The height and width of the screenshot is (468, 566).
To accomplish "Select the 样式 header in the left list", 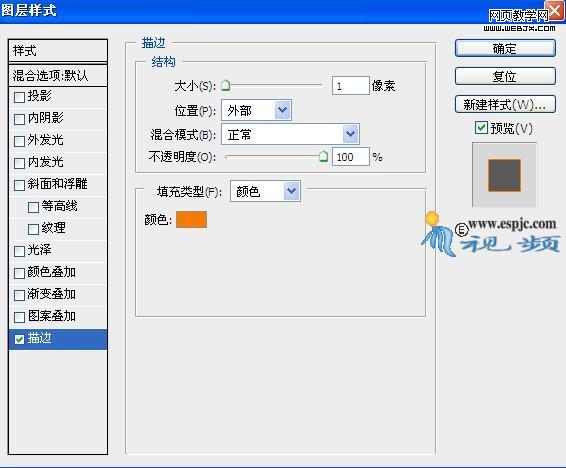I will (58, 51).
